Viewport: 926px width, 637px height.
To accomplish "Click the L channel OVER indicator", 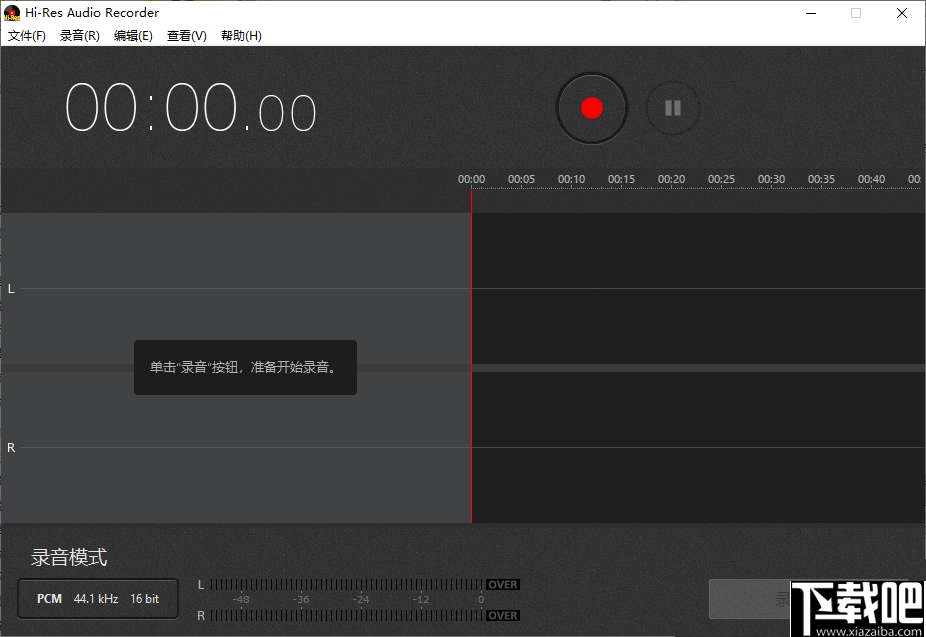I will point(502,584).
